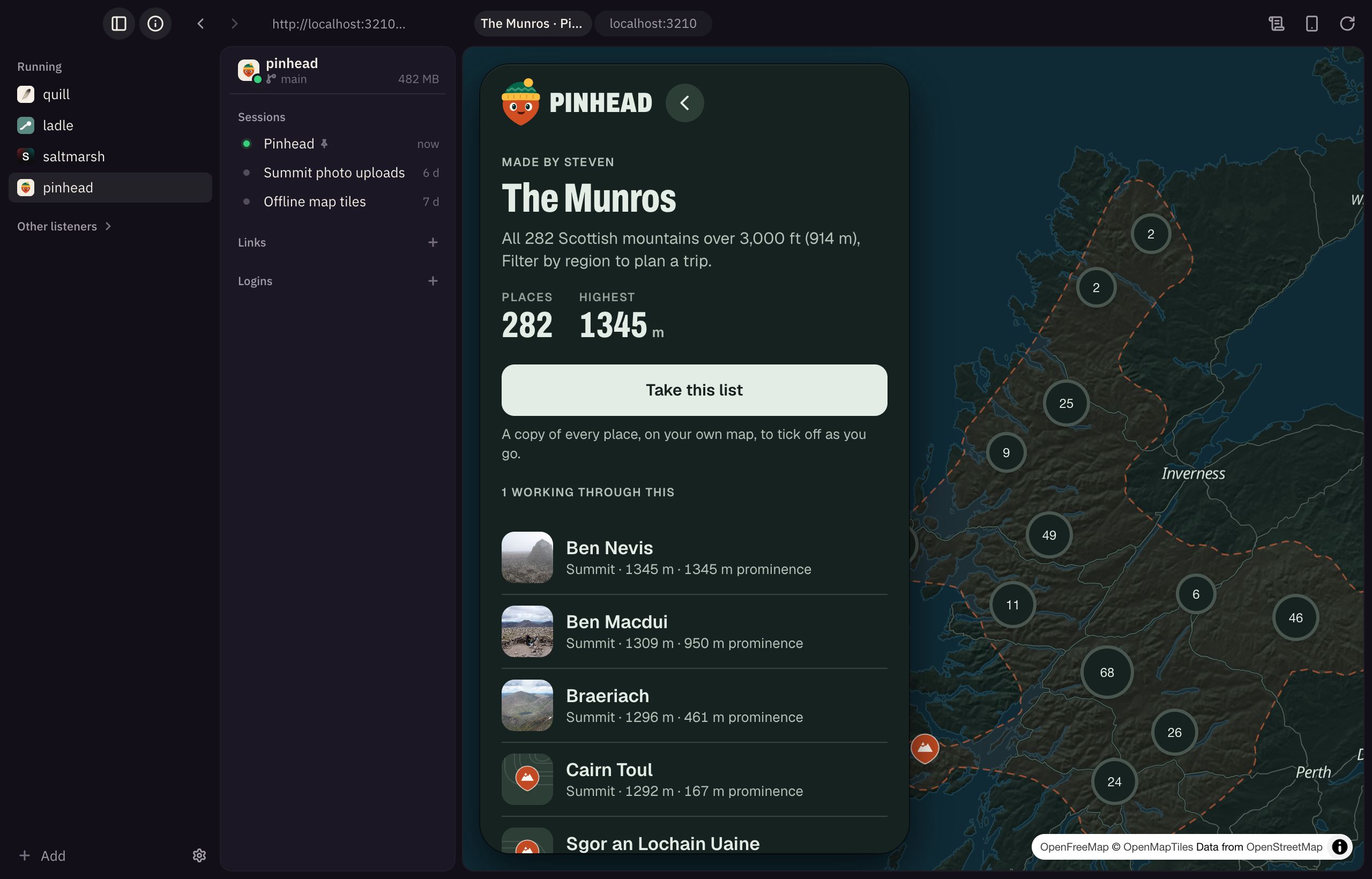Select the ladle app in Running list
1372x879 pixels.
(110, 125)
